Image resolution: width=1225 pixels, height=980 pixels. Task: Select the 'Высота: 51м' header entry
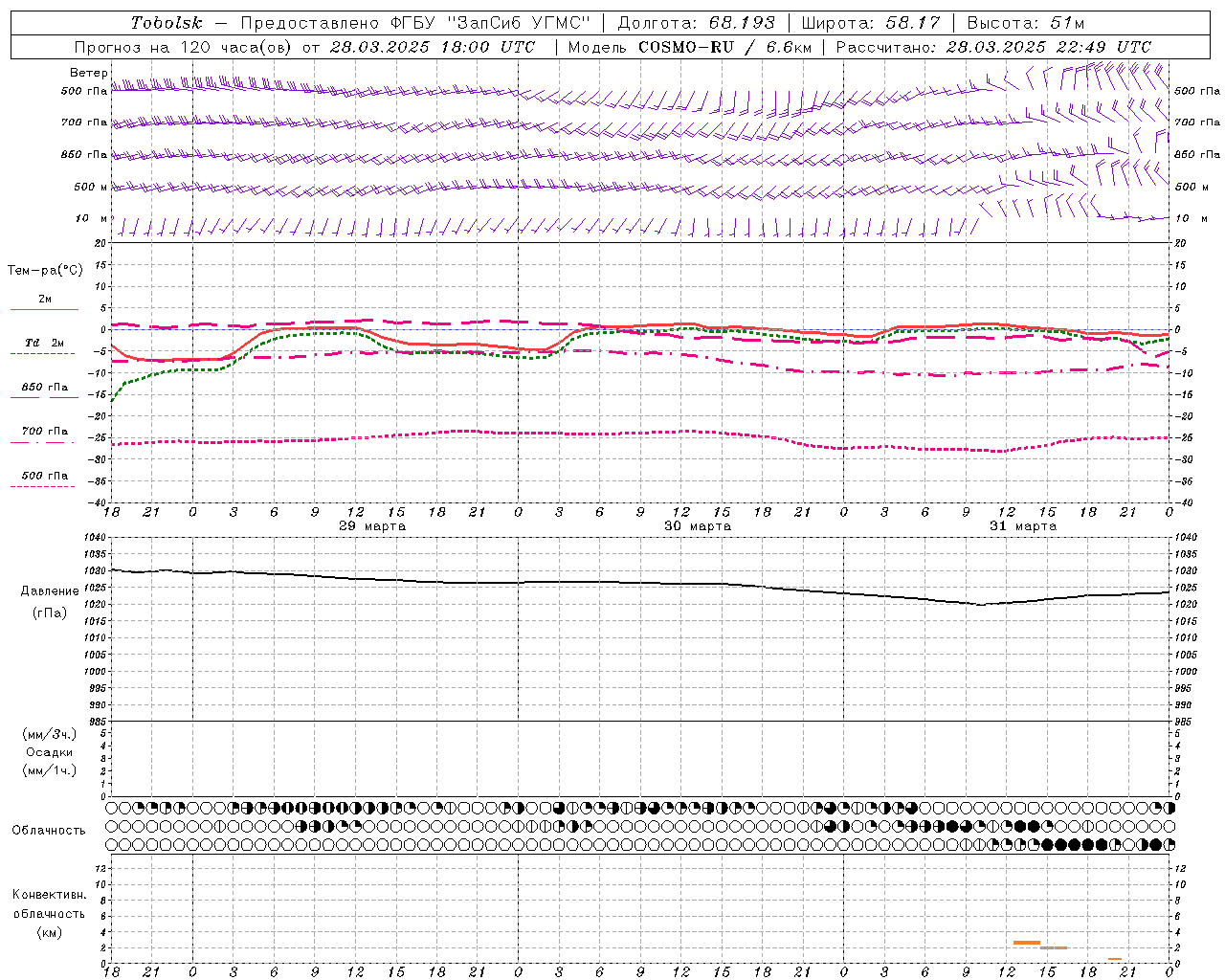coord(1026,23)
